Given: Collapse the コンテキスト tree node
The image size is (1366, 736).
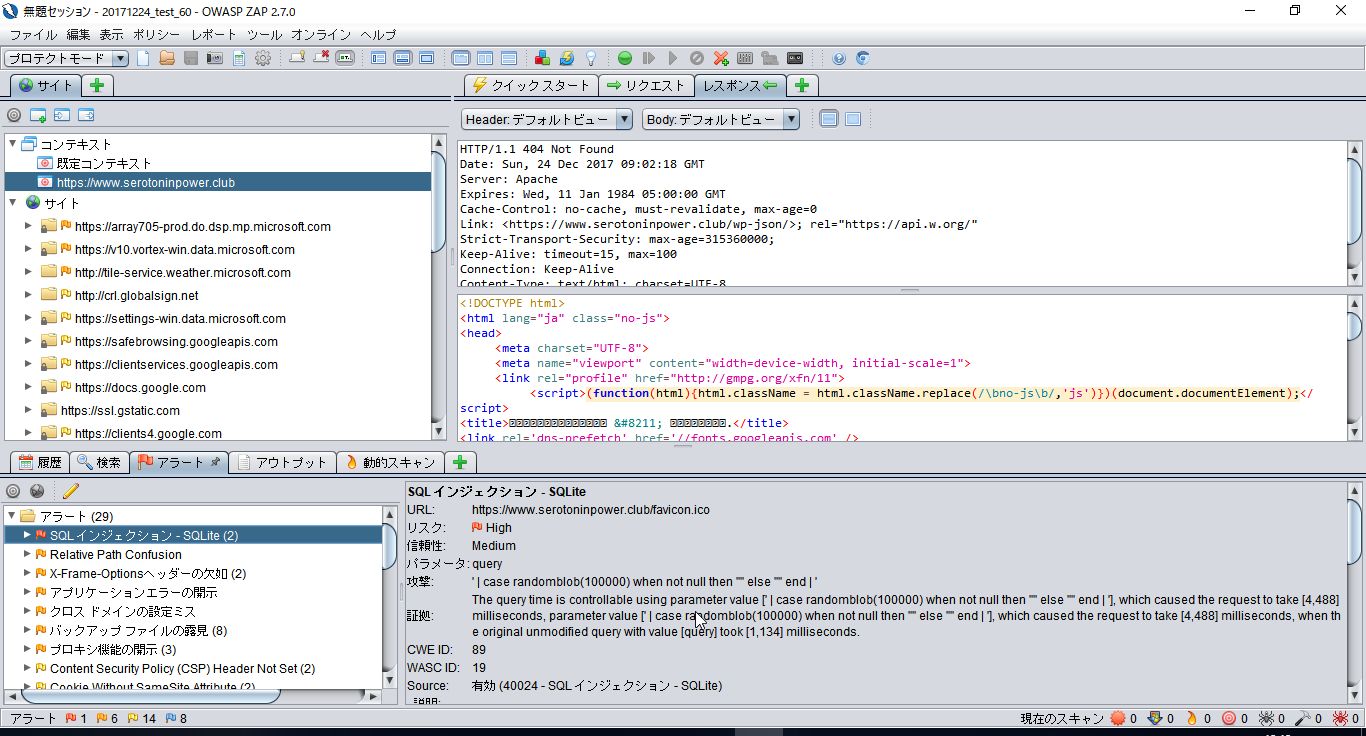Looking at the screenshot, I should [x=12, y=144].
